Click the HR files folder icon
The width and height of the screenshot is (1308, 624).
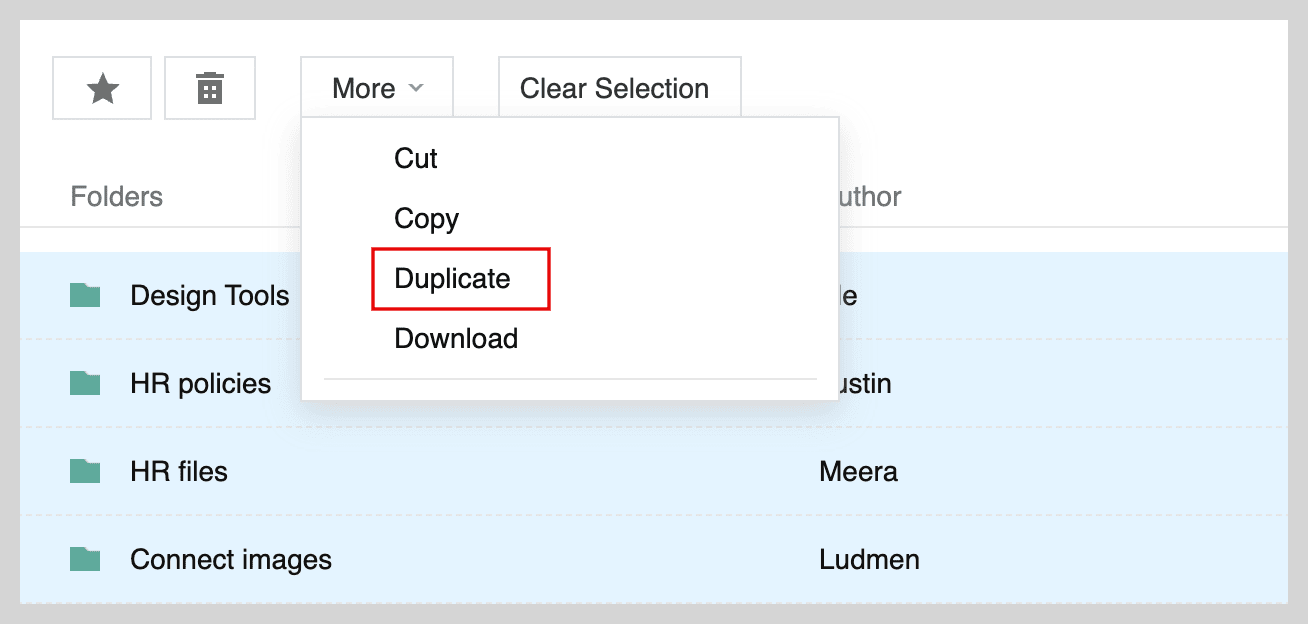pyautogui.click(x=85, y=471)
